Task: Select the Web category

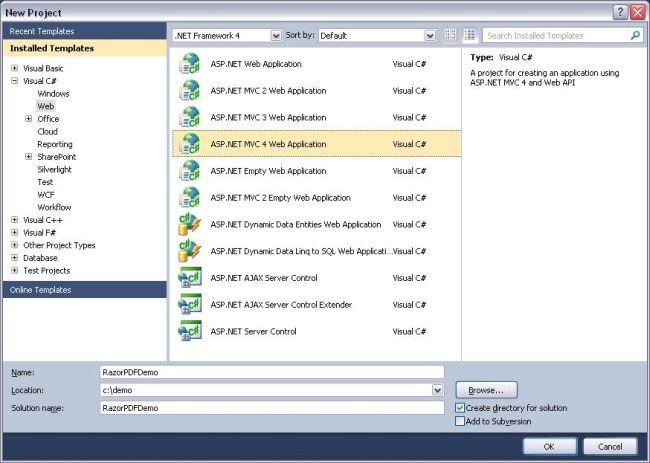Action: point(46,106)
